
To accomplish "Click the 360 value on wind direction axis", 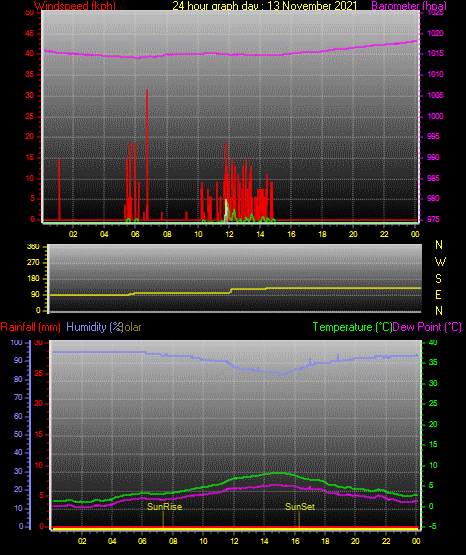I will pyautogui.click(x=33, y=247).
